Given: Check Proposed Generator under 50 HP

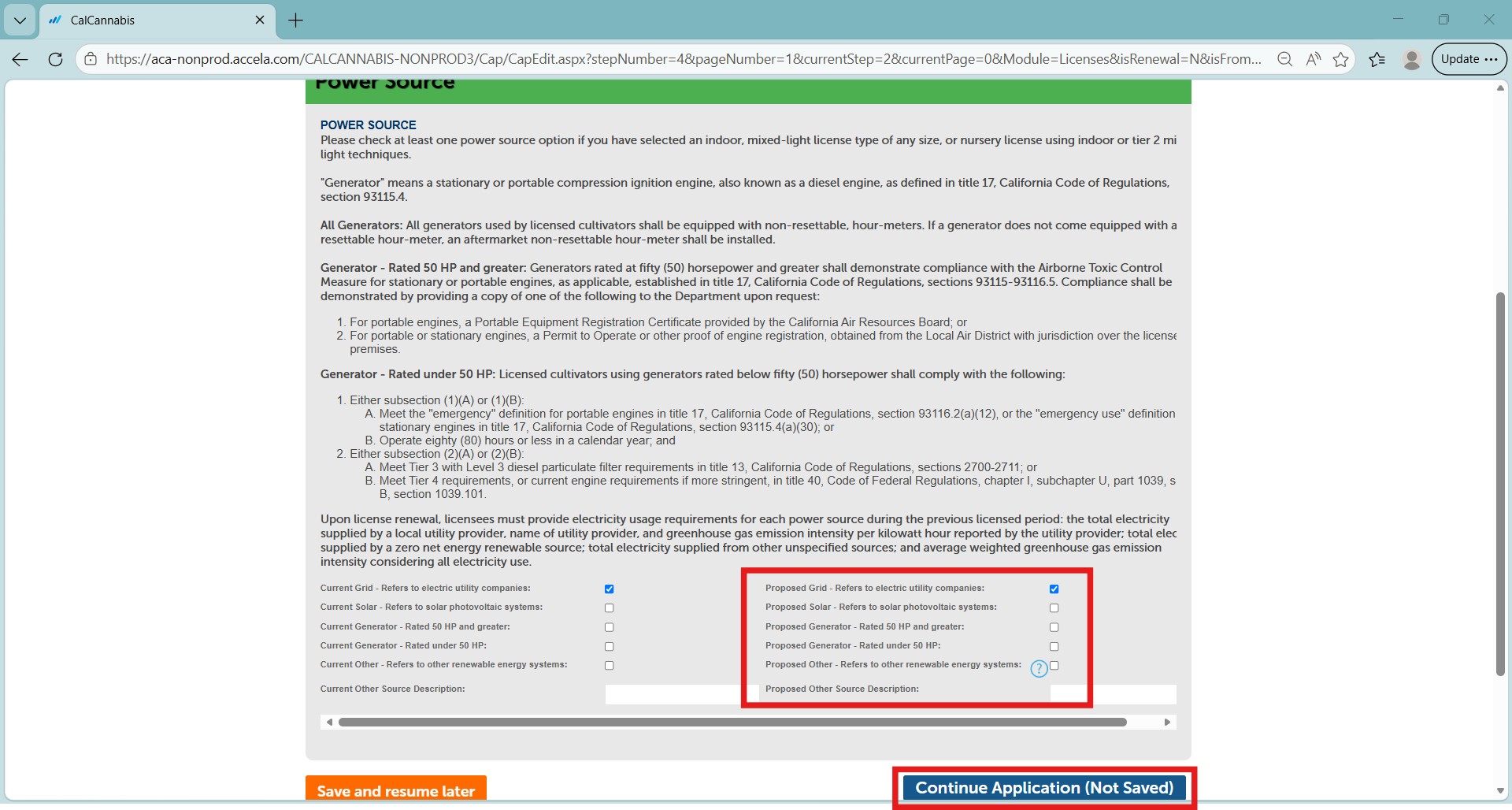Looking at the screenshot, I should point(1054,646).
